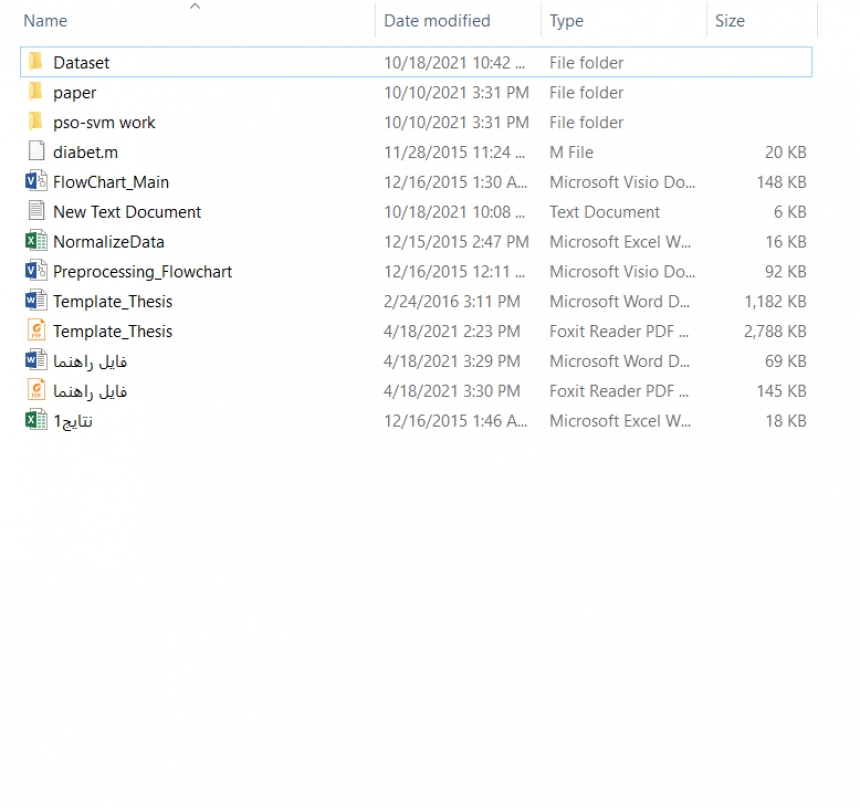
Task: Select the NormalizeData Excel icon
Action: pyautogui.click(x=36, y=241)
